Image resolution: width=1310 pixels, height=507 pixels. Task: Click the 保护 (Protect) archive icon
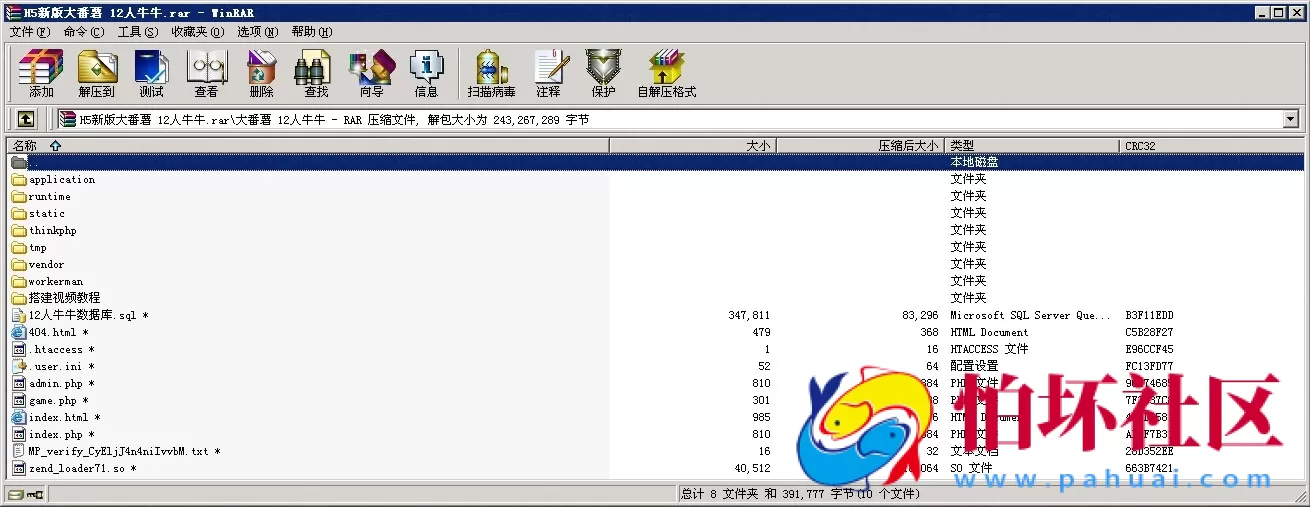pyautogui.click(x=603, y=74)
